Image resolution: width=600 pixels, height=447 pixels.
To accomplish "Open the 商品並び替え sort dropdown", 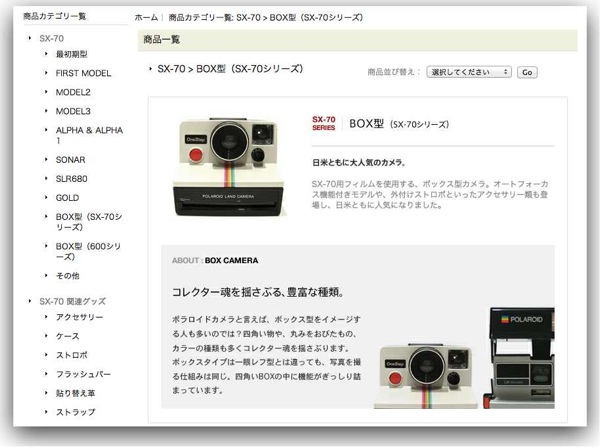I will 468,72.
